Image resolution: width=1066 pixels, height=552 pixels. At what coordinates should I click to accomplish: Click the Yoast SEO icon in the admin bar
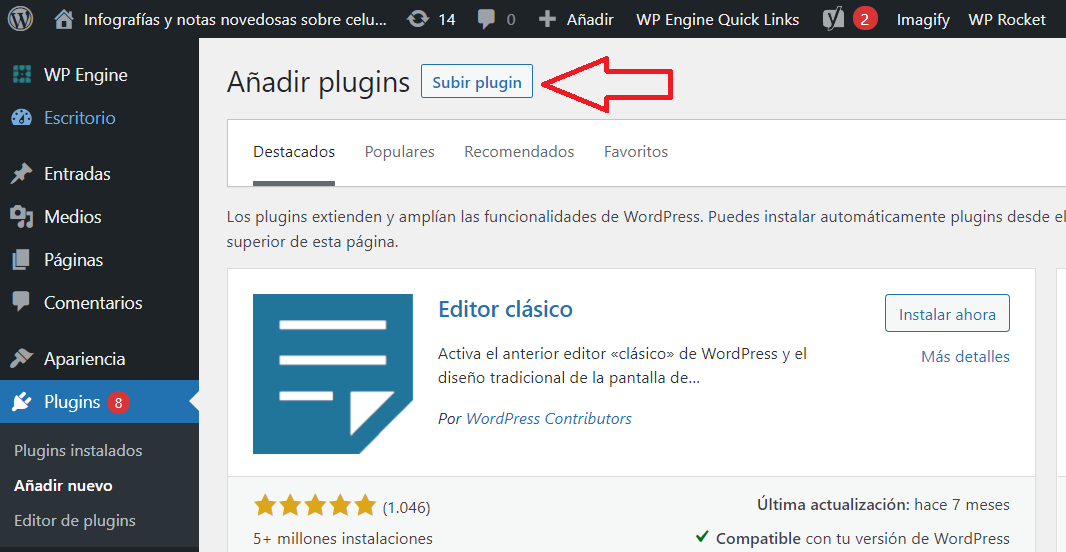[833, 19]
